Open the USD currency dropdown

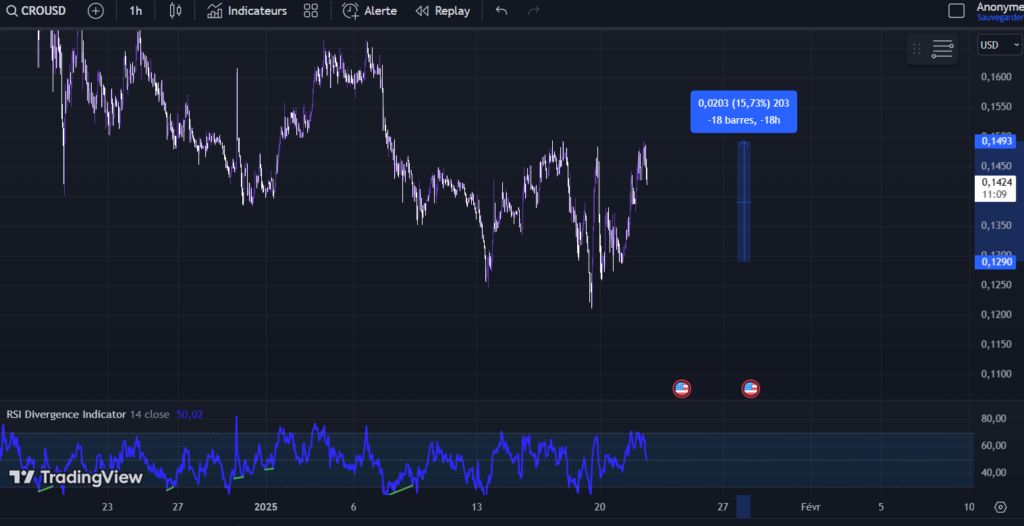tap(993, 45)
